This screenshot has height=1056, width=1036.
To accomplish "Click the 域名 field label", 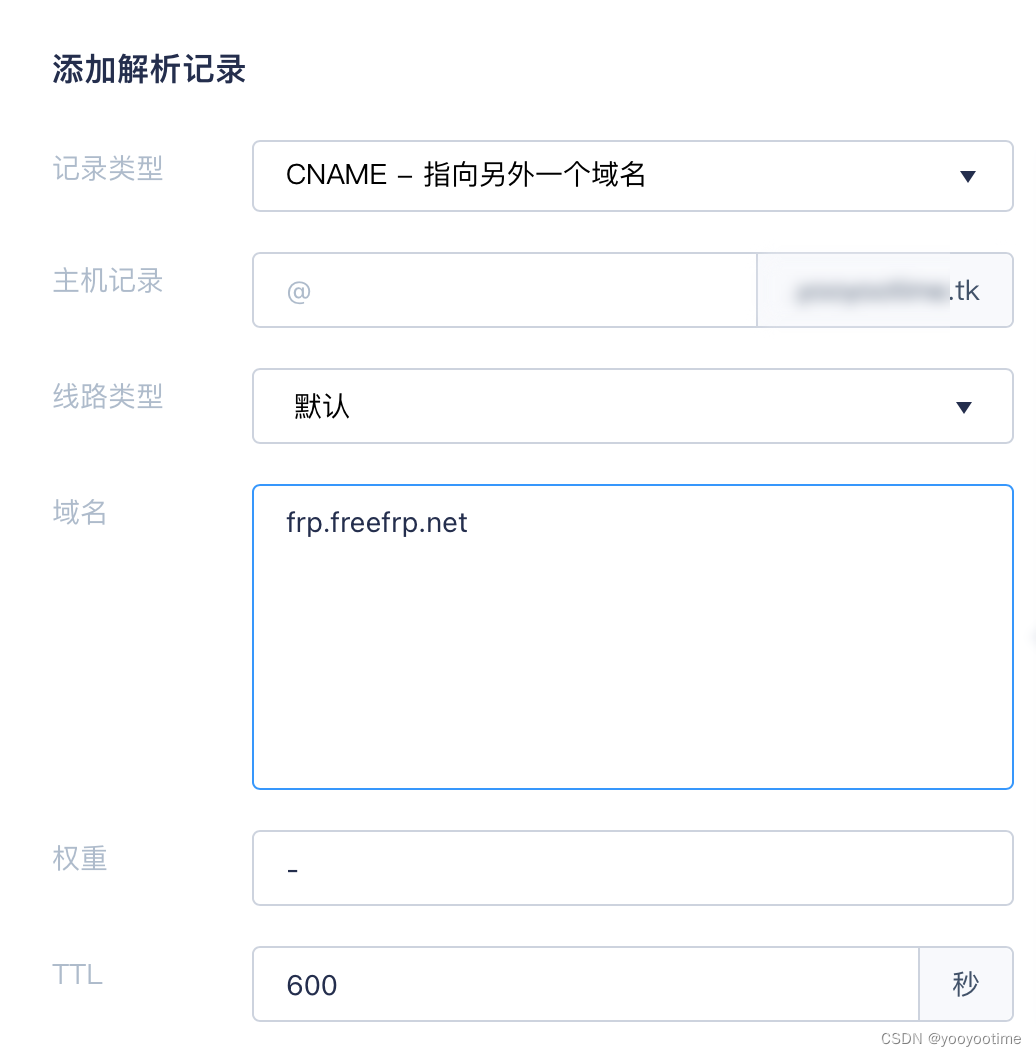I will (79, 514).
